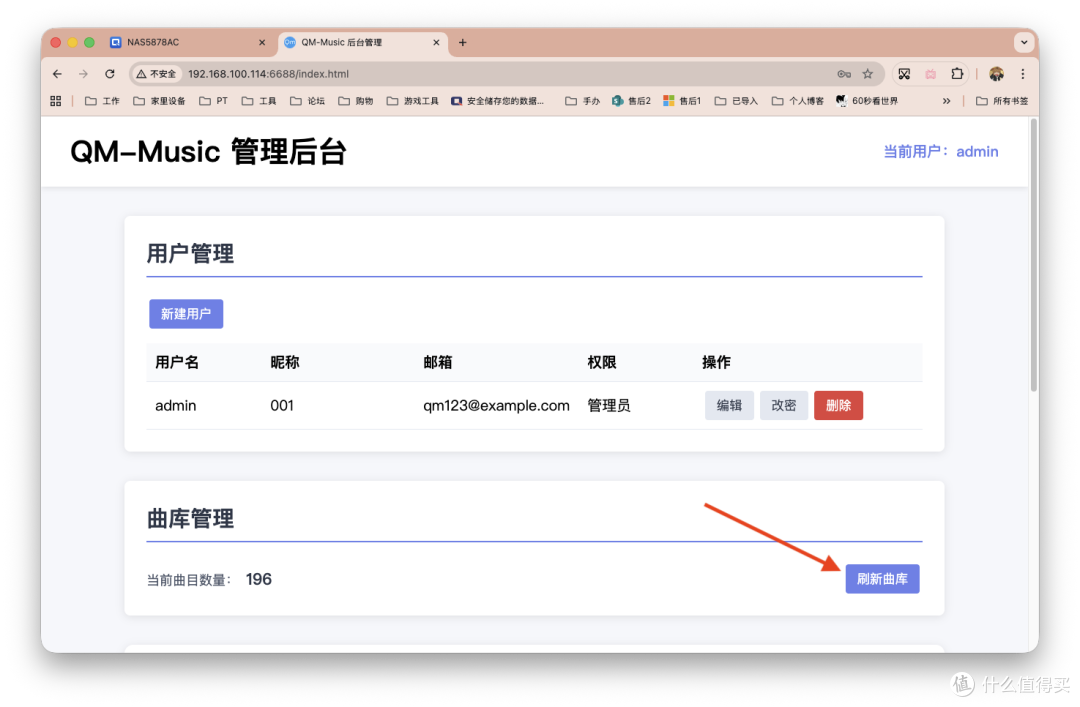1080x707 pixels.
Task: Click 刷新曲库 to refresh the music library
Action: (882, 579)
